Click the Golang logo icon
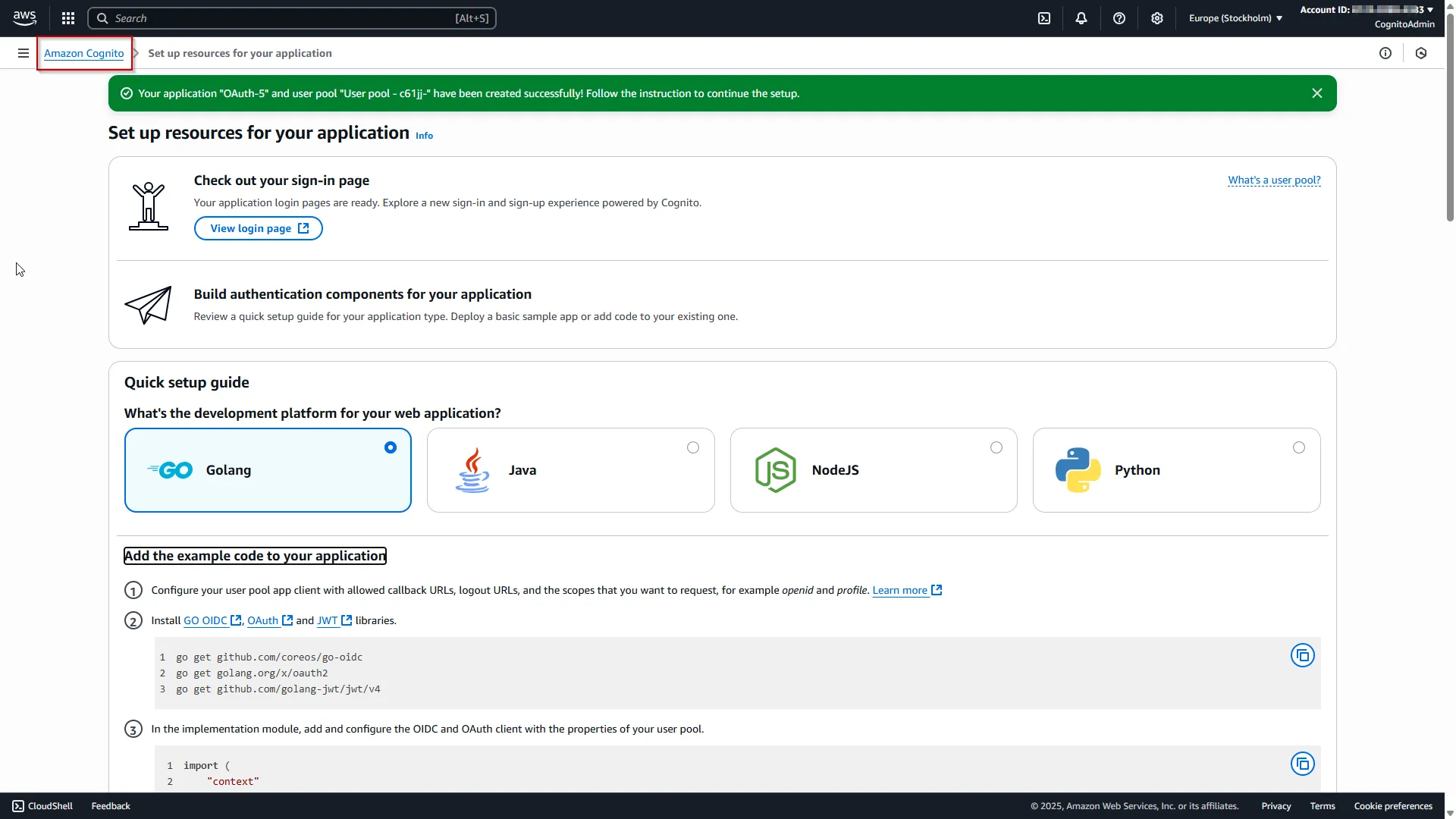Image resolution: width=1456 pixels, height=819 pixels. click(170, 470)
